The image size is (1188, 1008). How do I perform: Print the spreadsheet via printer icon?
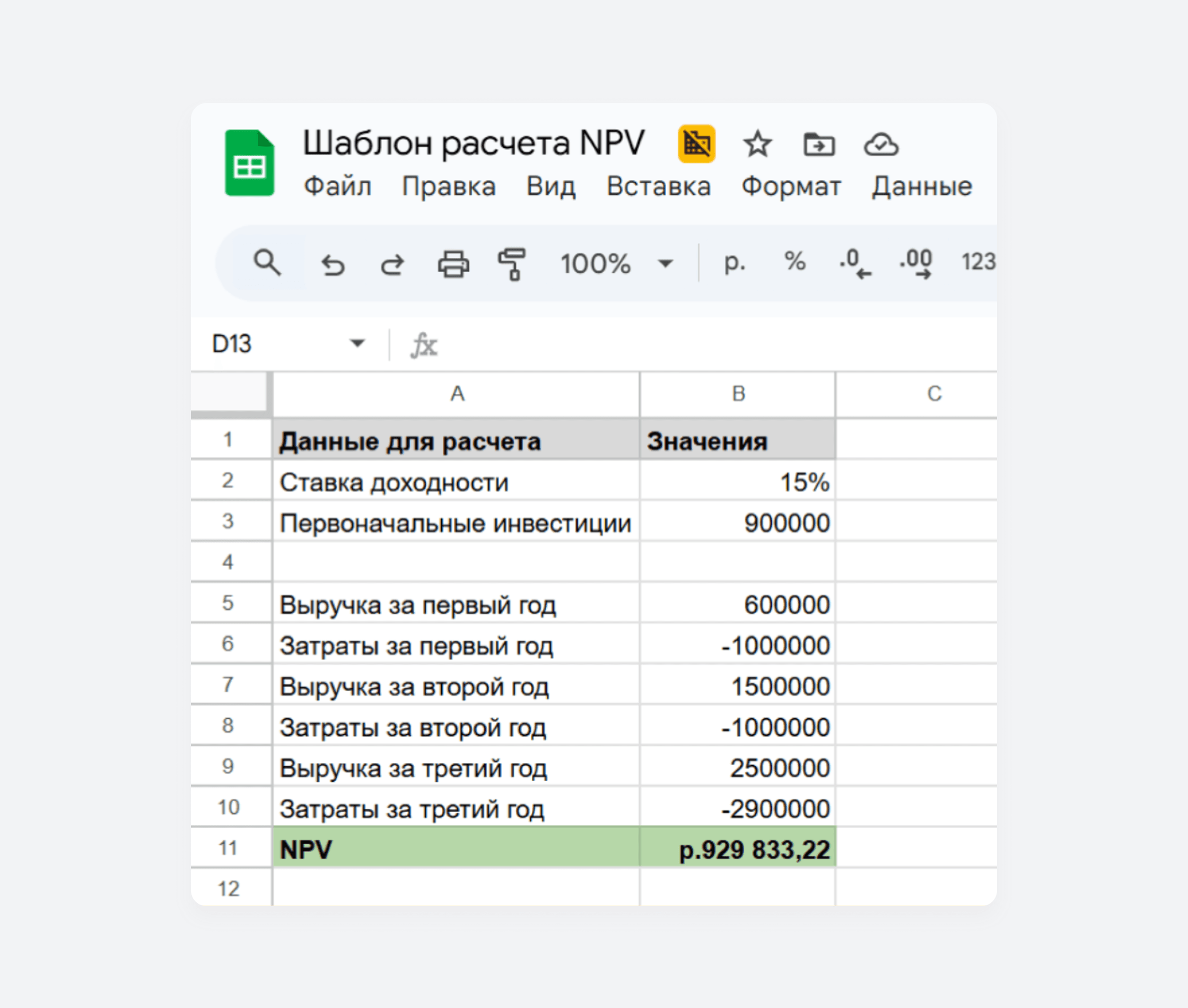pyautogui.click(x=453, y=264)
